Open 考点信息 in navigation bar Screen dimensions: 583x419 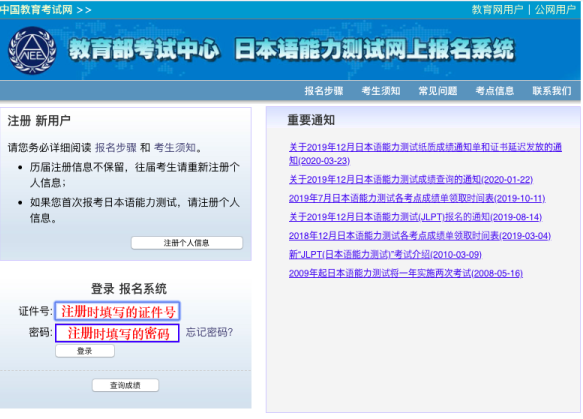[495, 91]
